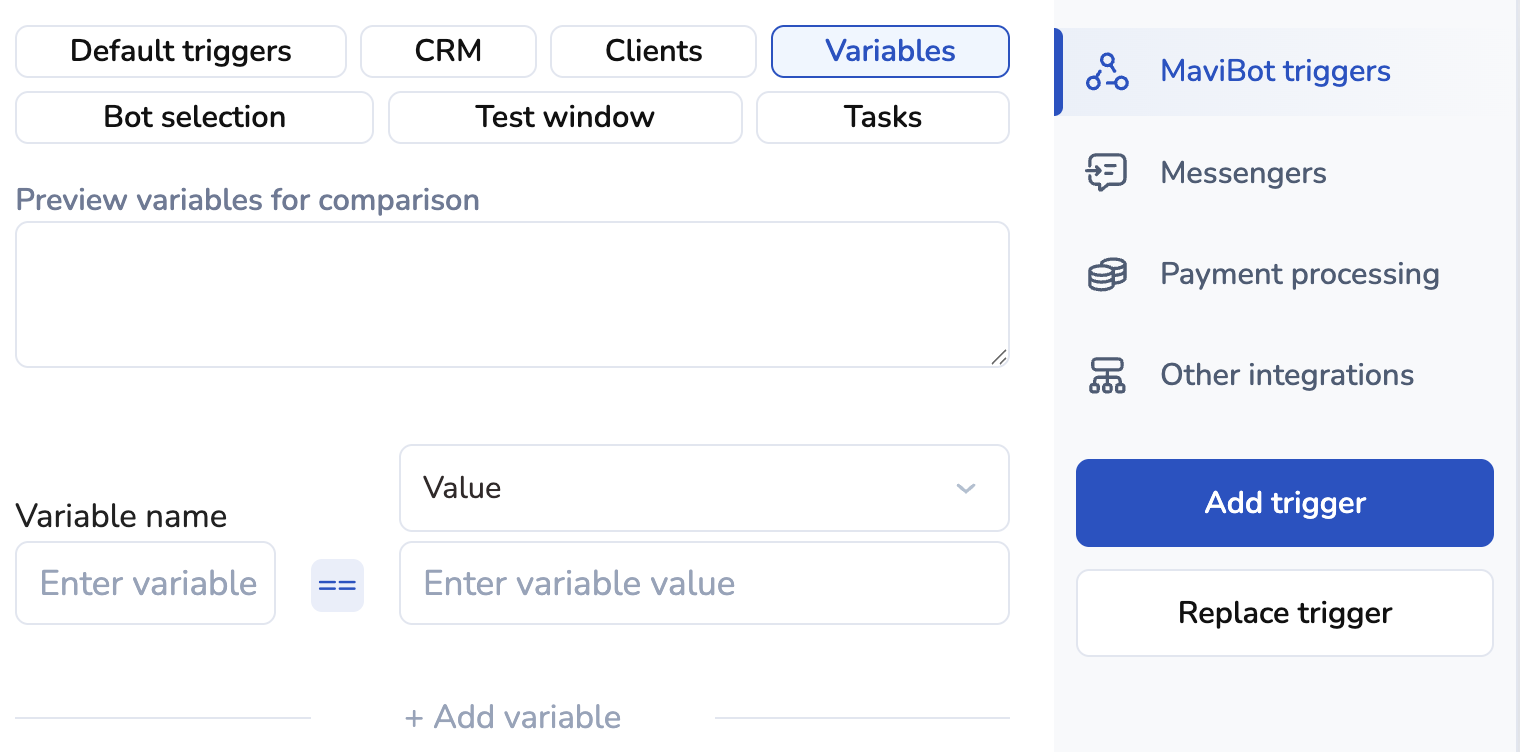Click the Enter variable name field

click(146, 583)
